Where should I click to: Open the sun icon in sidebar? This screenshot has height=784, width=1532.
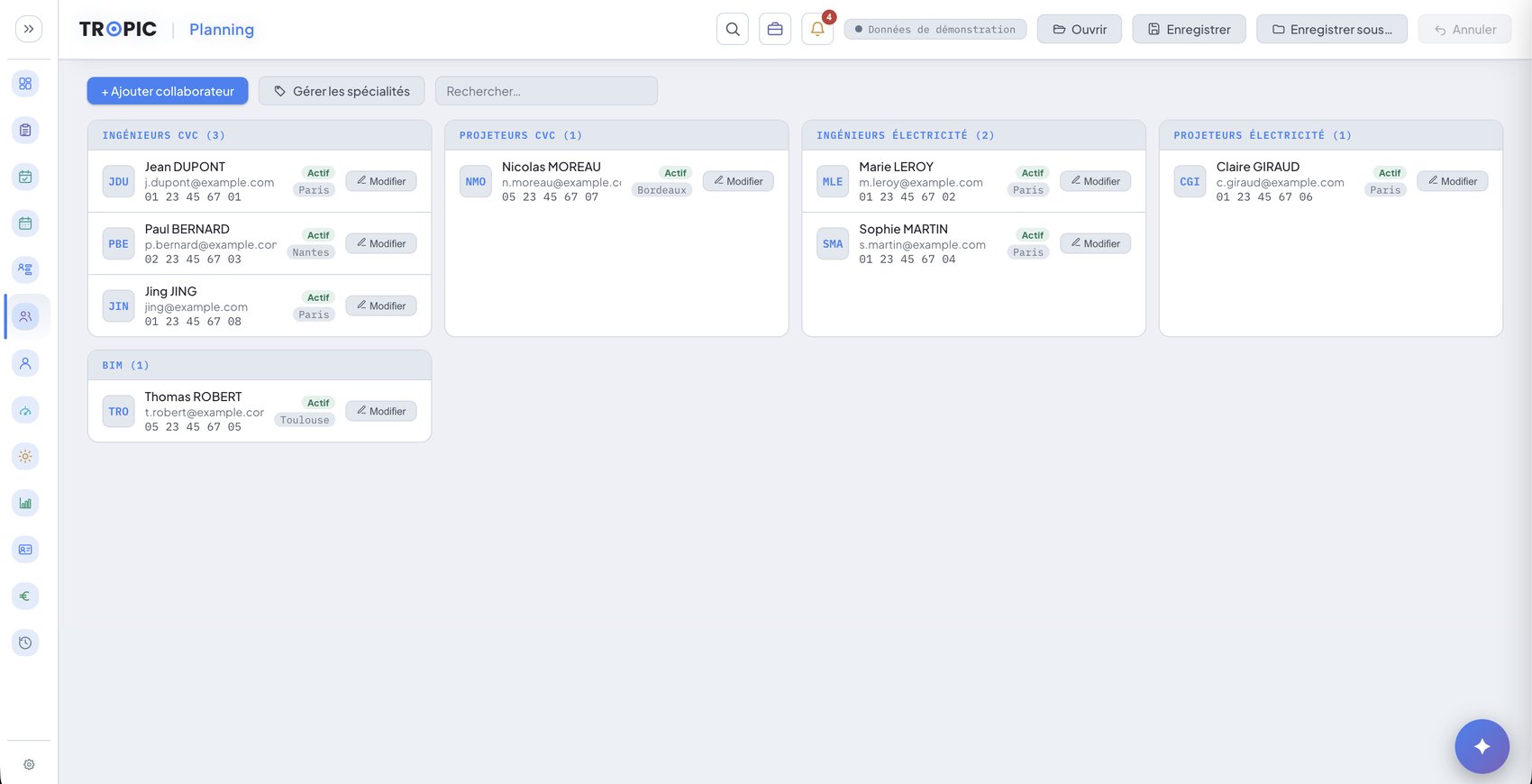click(x=25, y=457)
